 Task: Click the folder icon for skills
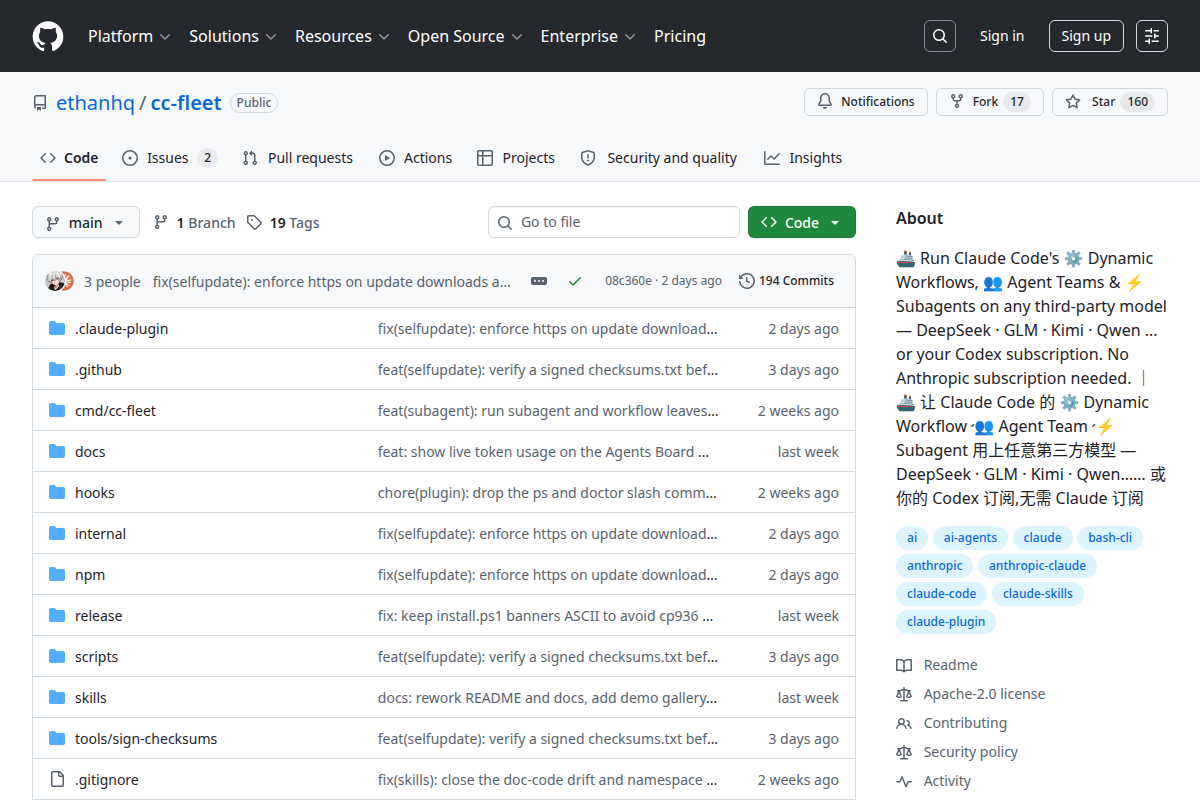tap(57, 698)
